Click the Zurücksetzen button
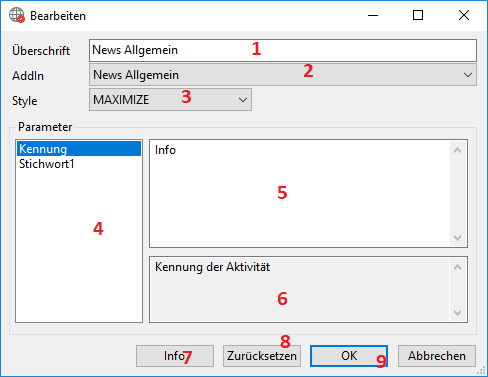This screenshot has width=488, height=377. (262, 356)
